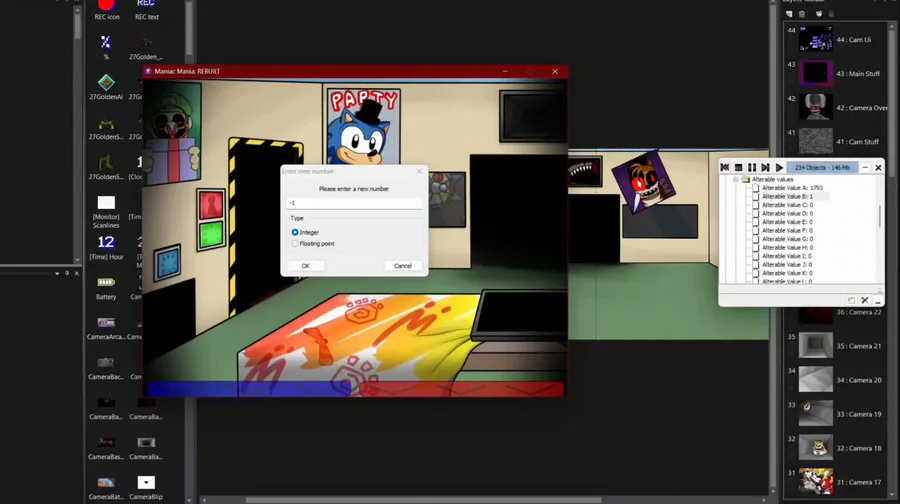This screenshot has width=900, height=504.
Task: Click OK in the number dialog
Action: 305,266
